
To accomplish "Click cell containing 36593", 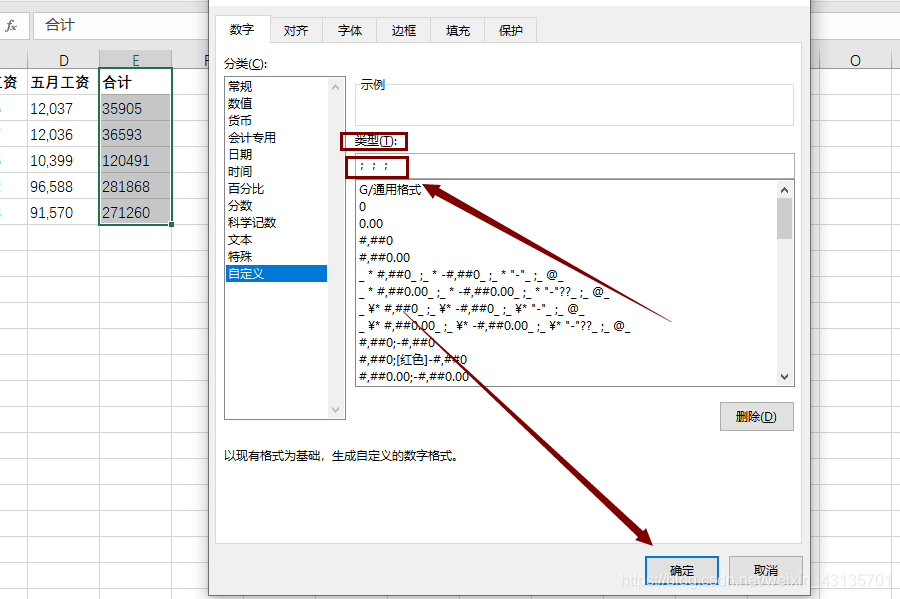I will 135,134.
